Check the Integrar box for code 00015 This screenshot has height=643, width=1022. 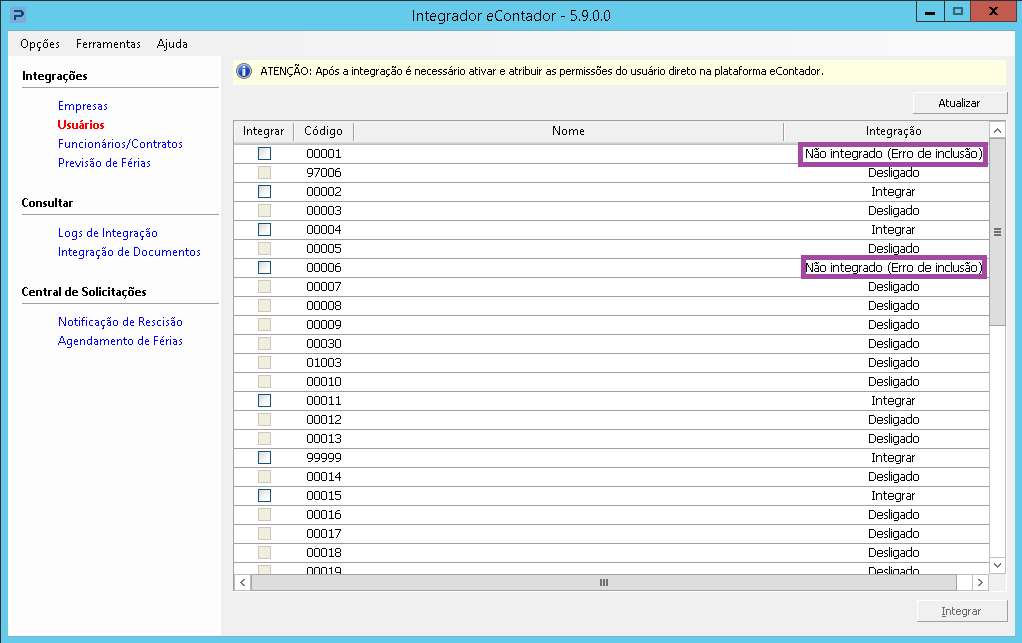tap(265, 495)
